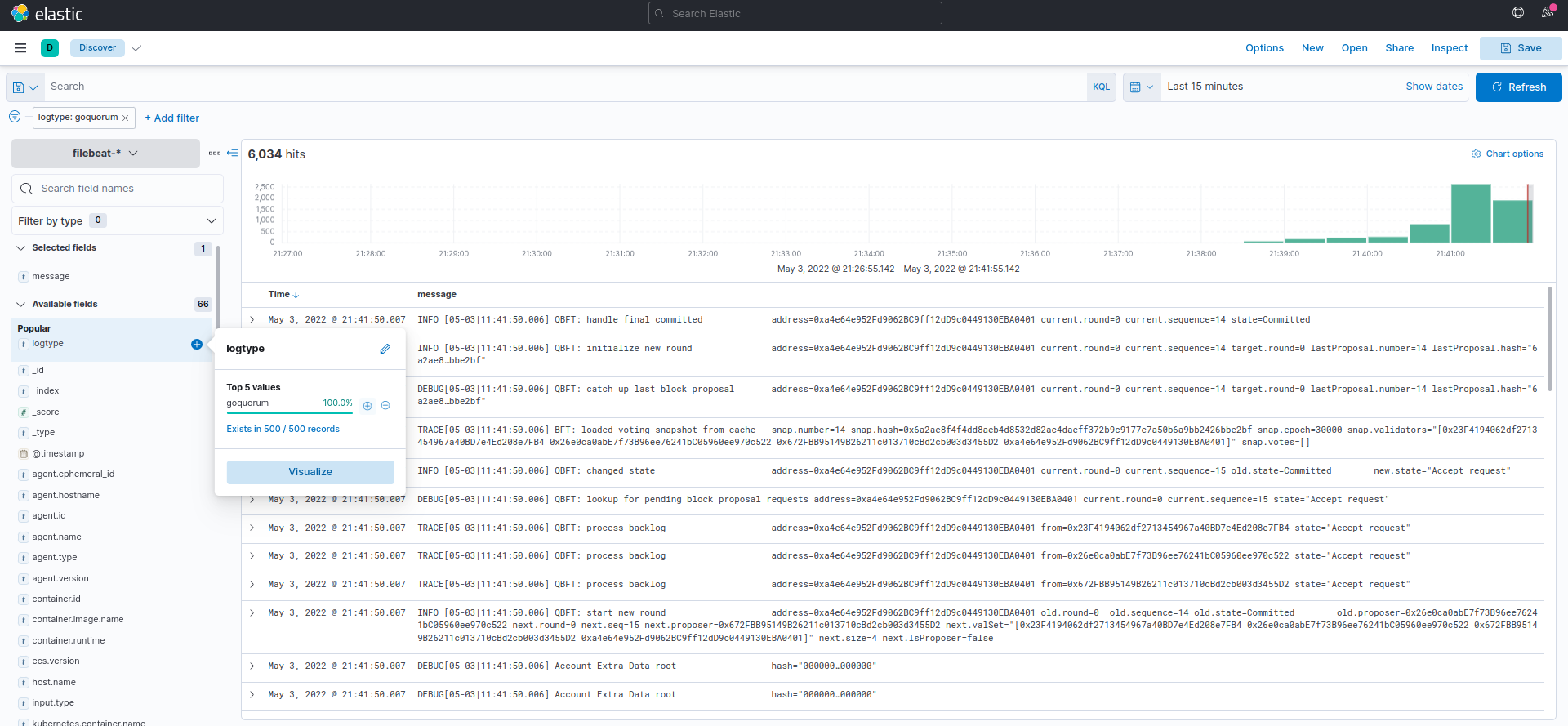Screen dimensions: 1568x726
Task: Collapse the Selected fields section
Action: point(20,248)
